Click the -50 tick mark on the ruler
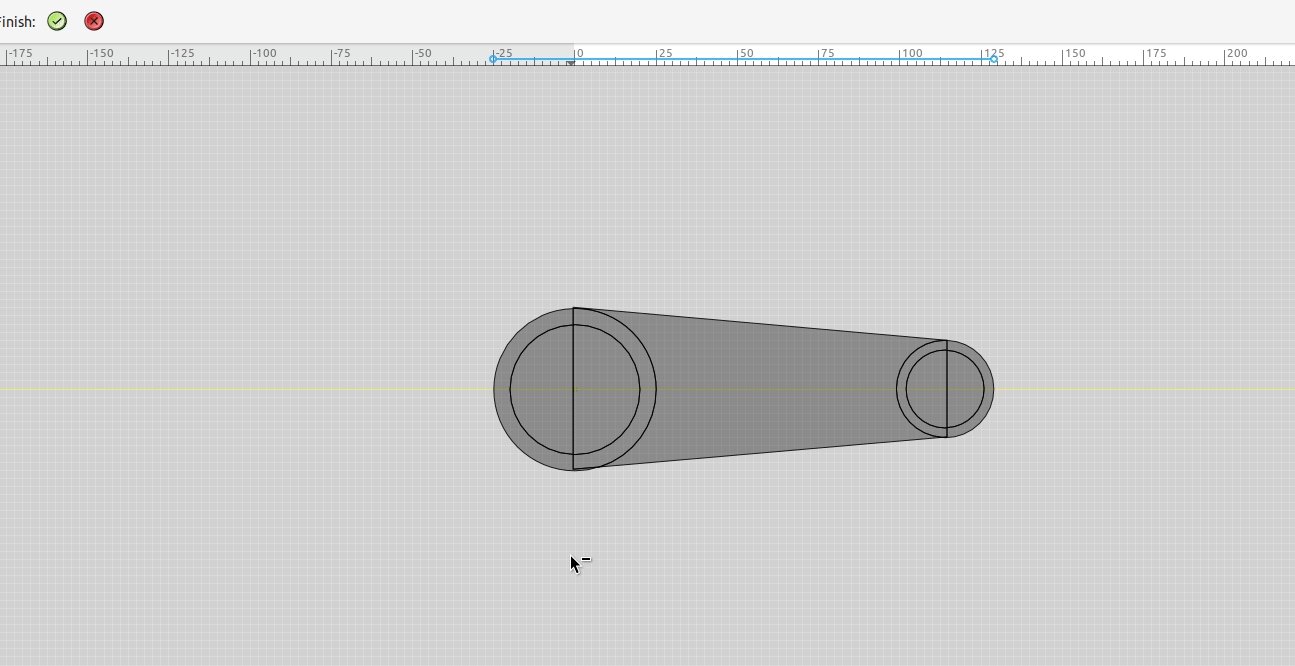The image size is (1295, 666). [x=414, y=56]
